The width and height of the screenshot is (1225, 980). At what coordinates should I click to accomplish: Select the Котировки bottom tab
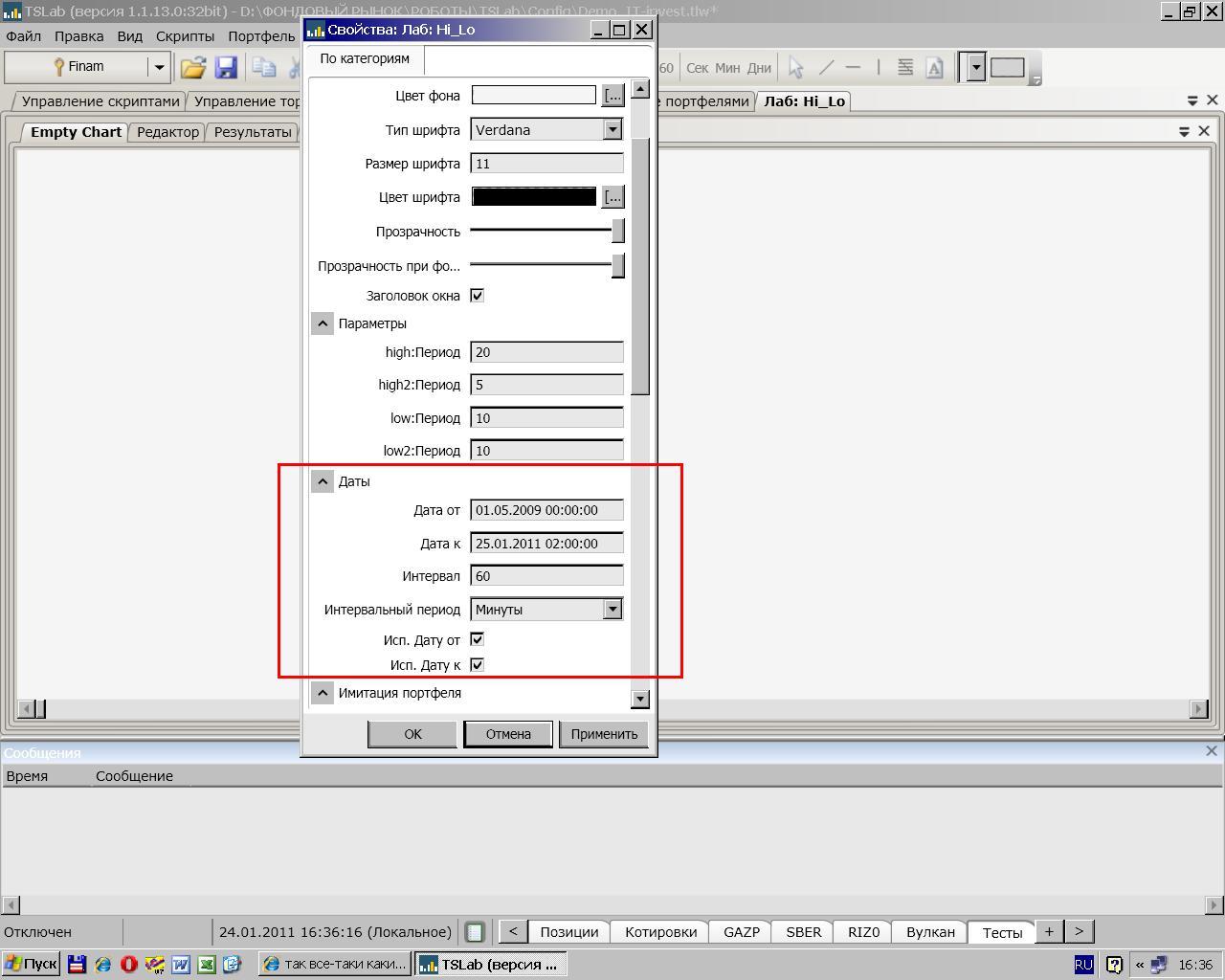660,932
